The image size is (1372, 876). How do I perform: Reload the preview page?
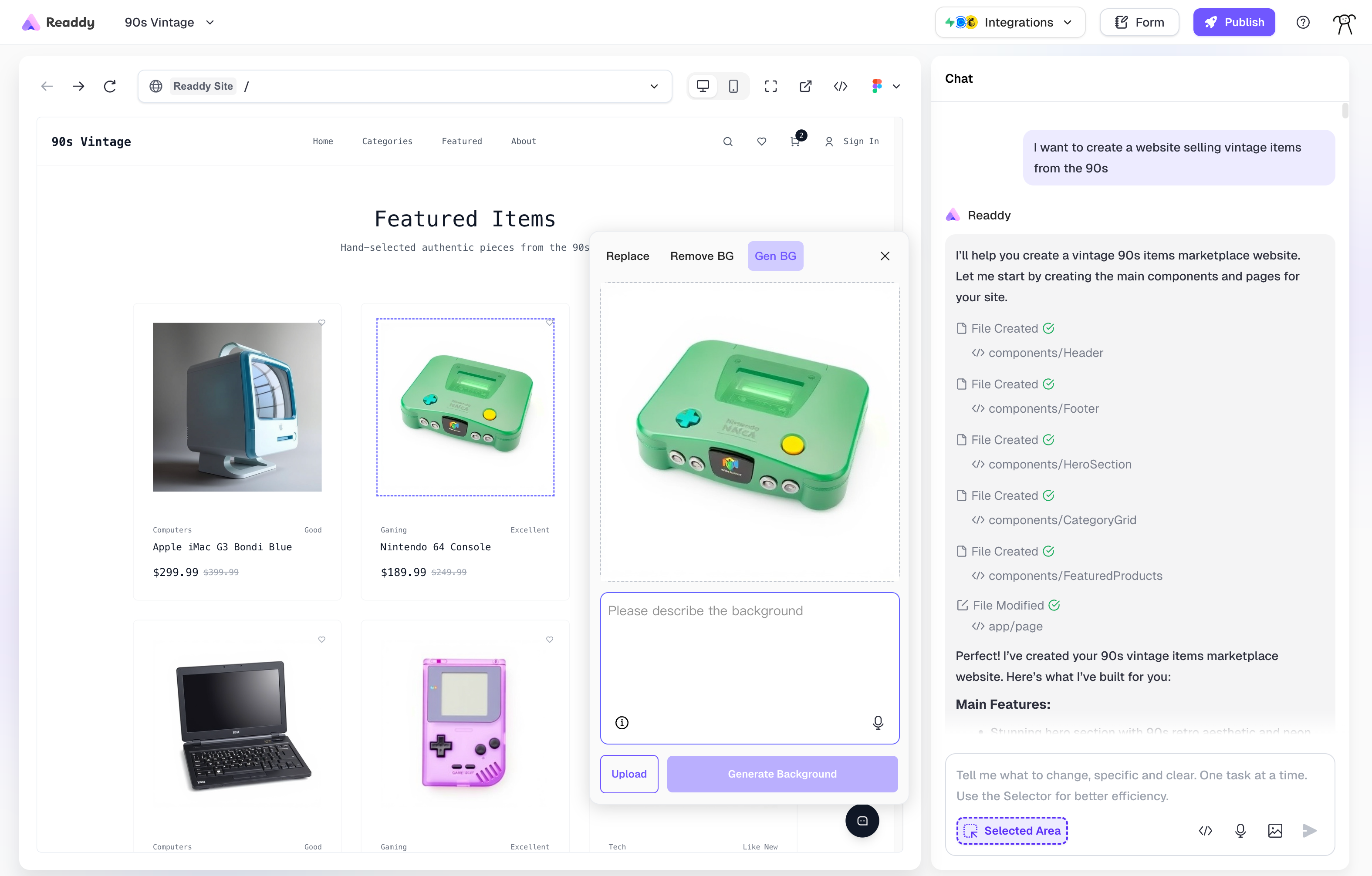[x=110, y=86]
